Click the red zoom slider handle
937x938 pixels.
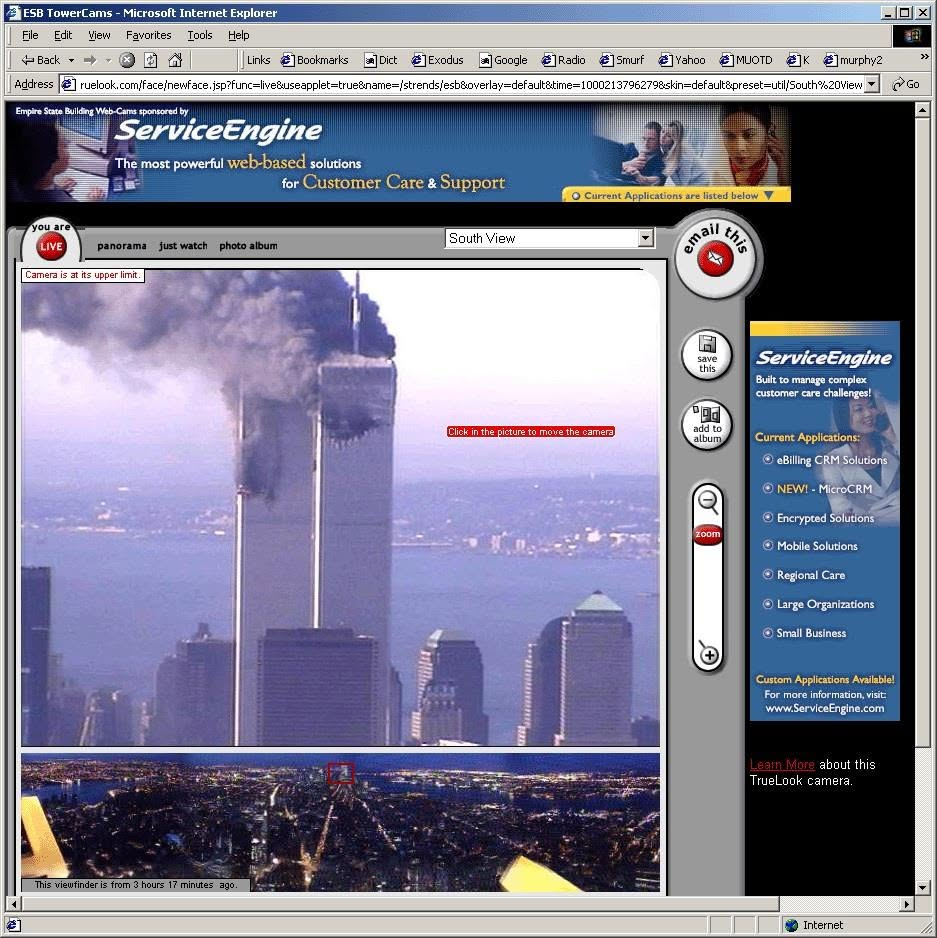tap(707, 534)
